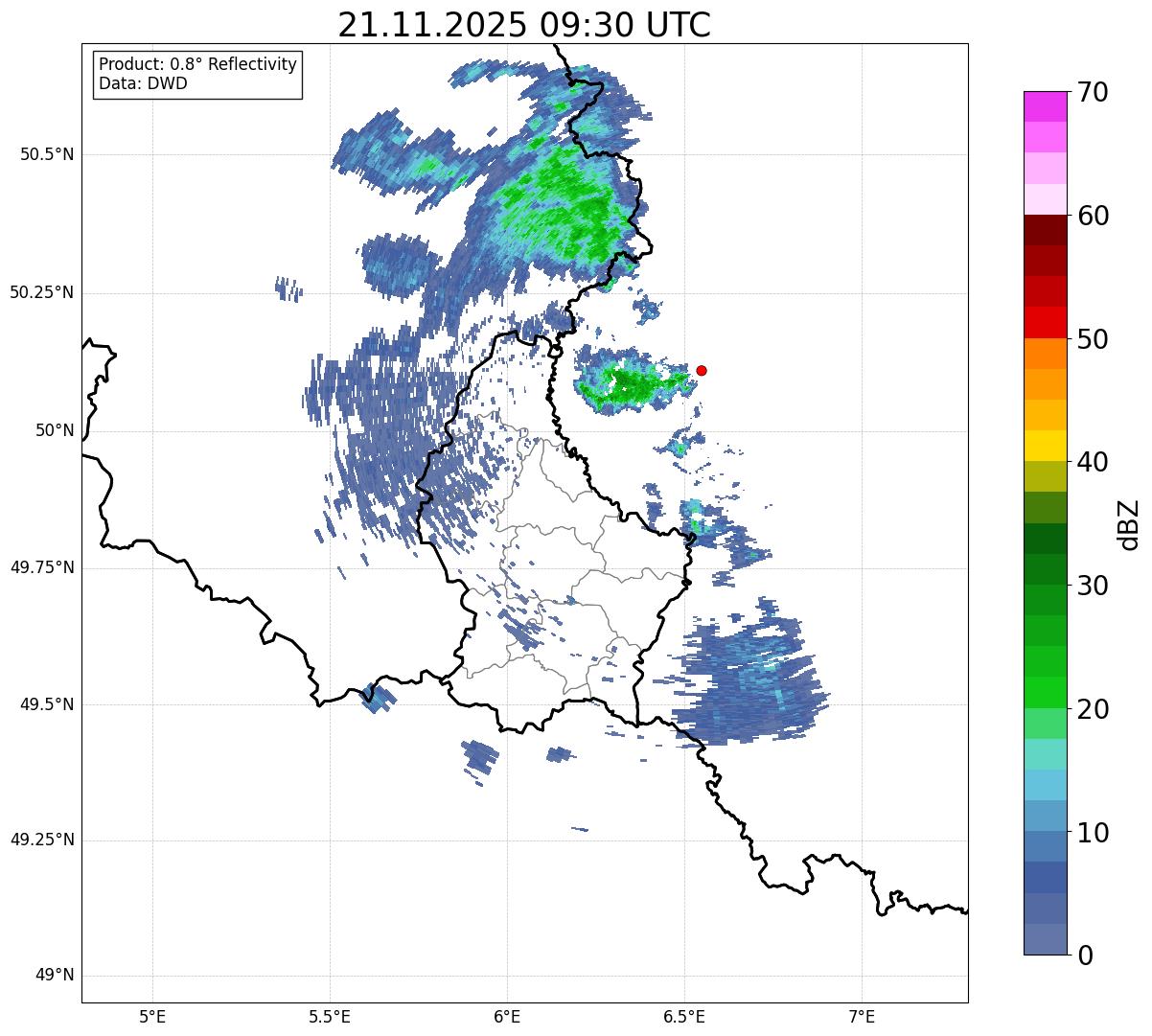
Task: Pick the topmost magenta colorbar segment below 70
Action: (x=1046, y=106)
